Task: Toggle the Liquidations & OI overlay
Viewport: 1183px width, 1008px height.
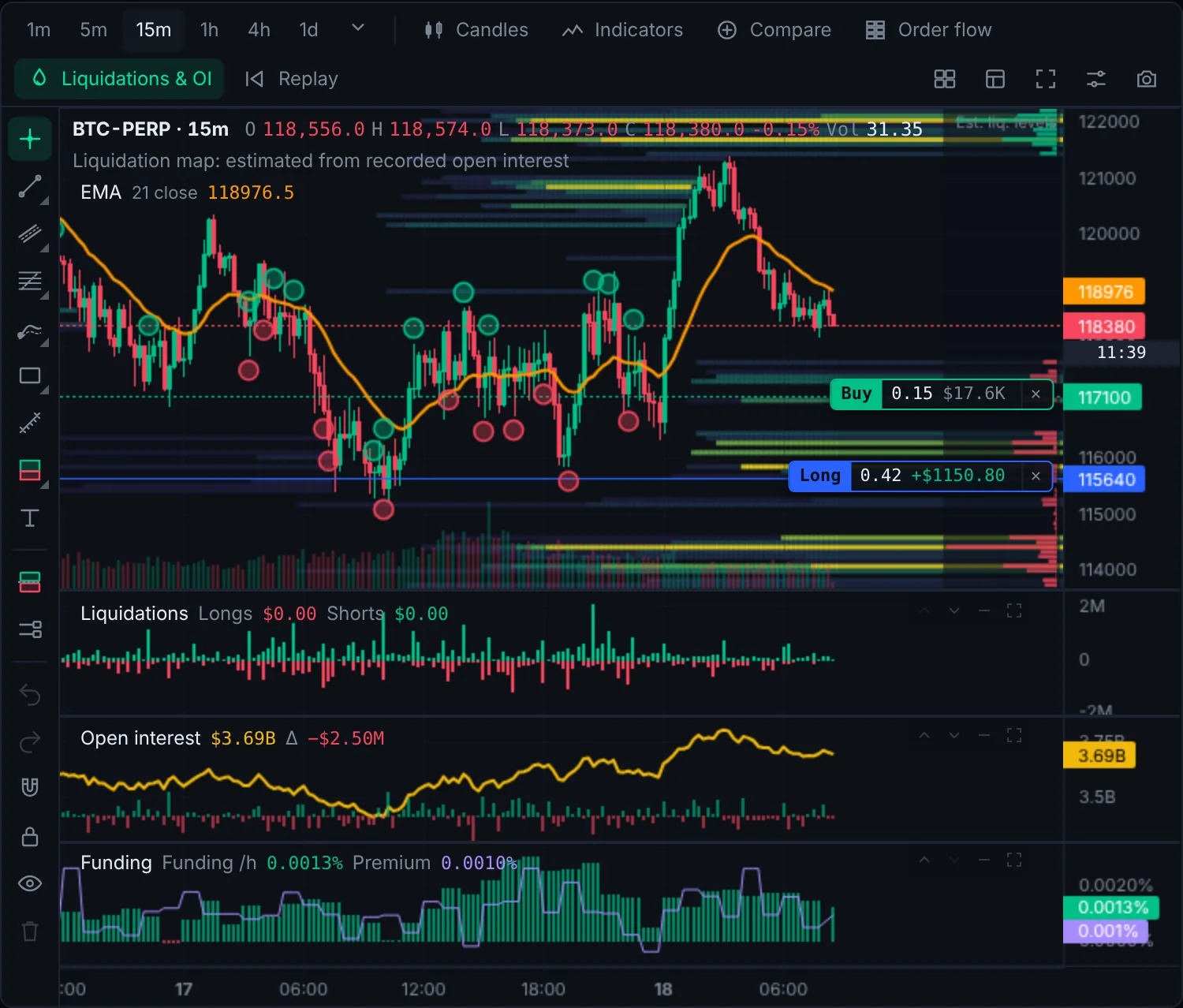Action: tap(120, 79)
